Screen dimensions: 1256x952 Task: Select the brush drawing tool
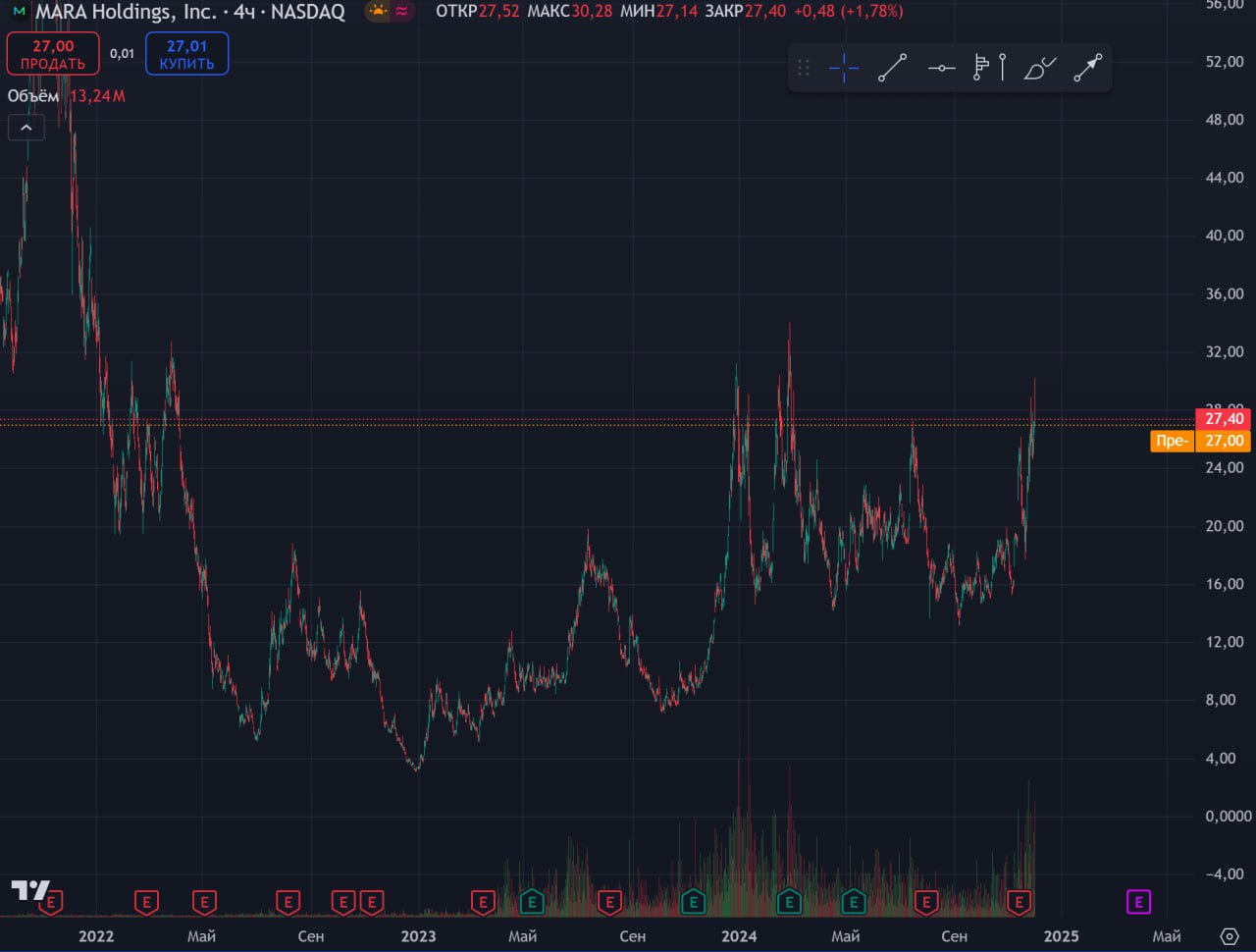(x=1039, y=68)
